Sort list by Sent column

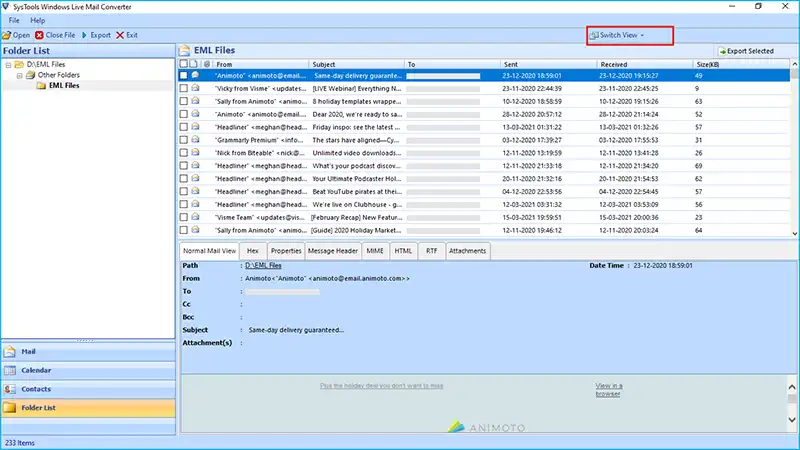pos(548,64)
